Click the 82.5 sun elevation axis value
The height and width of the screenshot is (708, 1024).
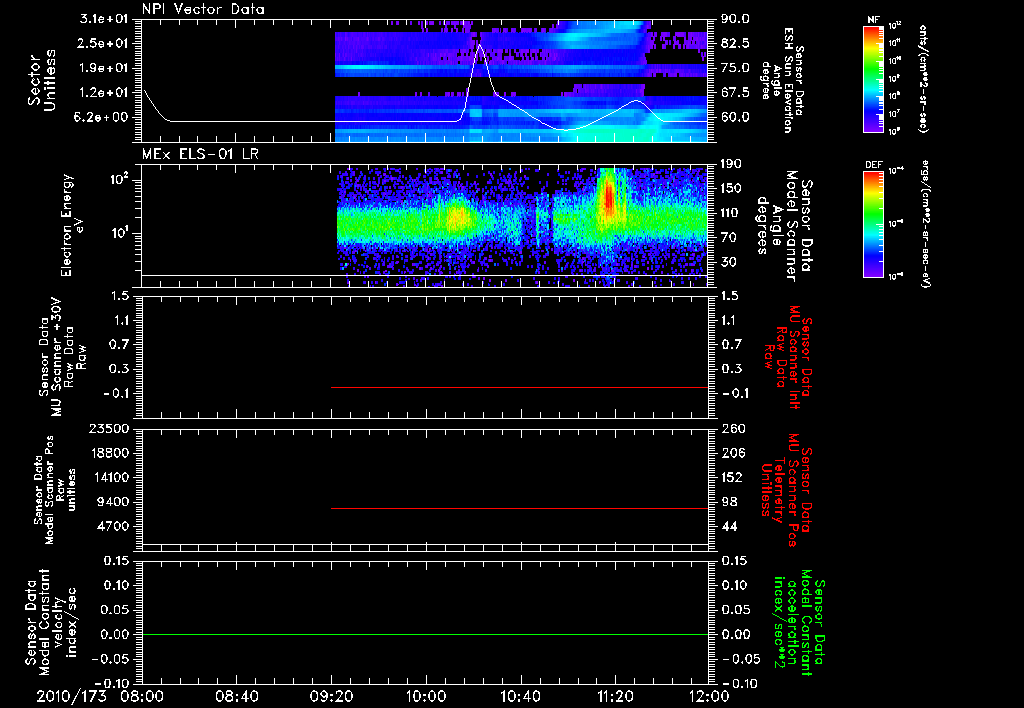735,43
